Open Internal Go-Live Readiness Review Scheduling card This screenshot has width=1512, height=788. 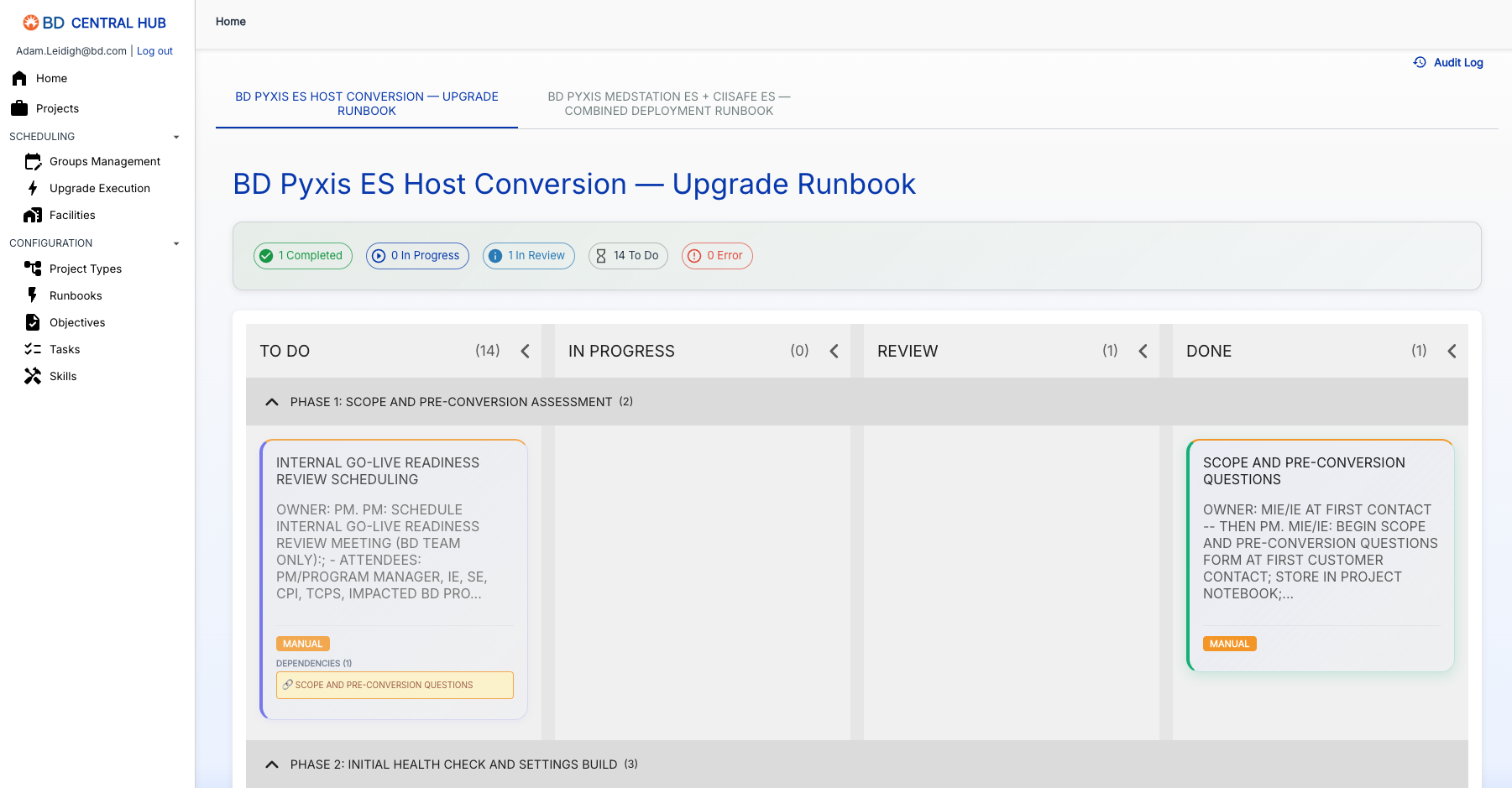point(394,579)
